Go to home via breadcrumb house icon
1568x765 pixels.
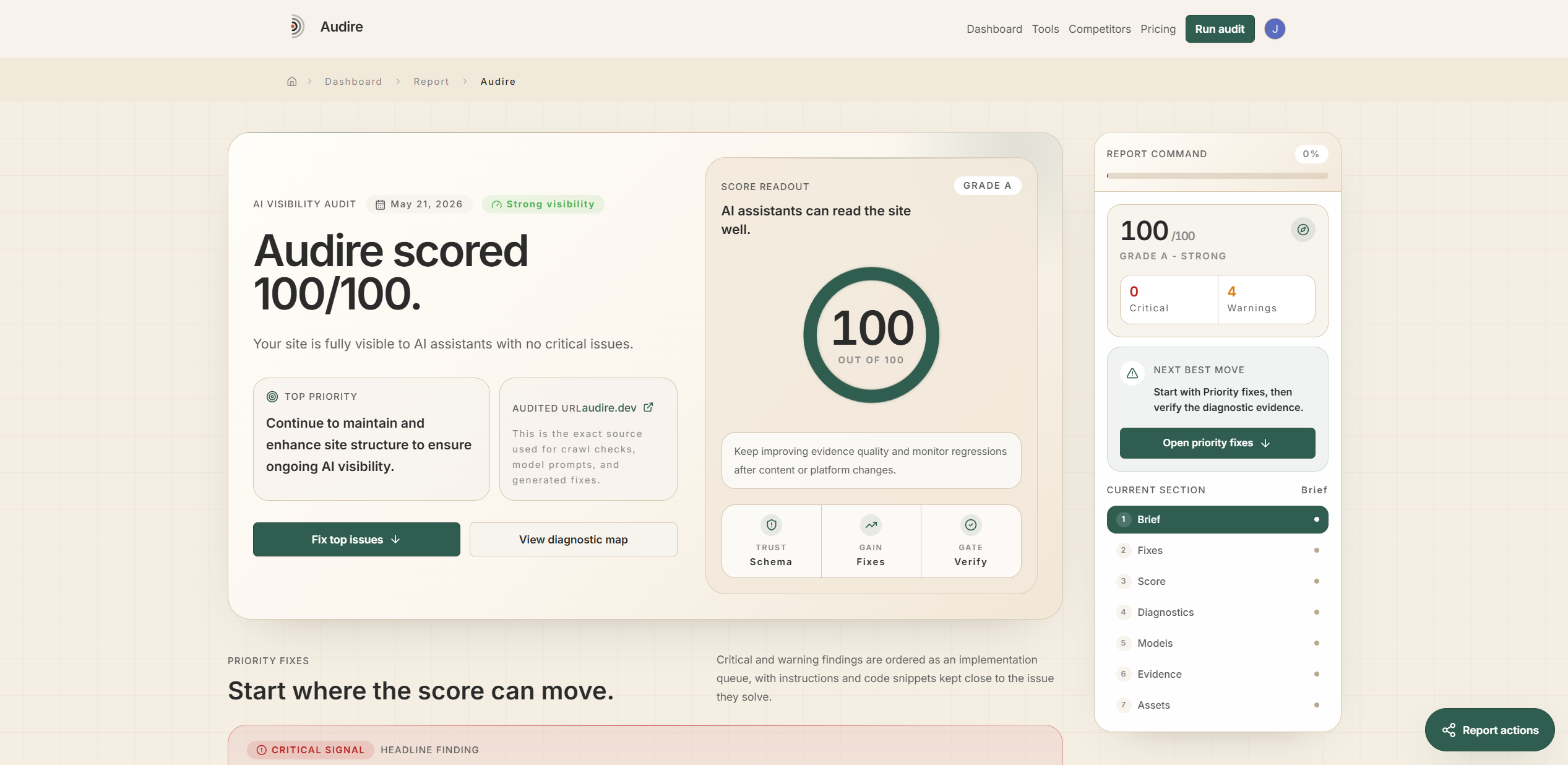[x=292, y=82]
